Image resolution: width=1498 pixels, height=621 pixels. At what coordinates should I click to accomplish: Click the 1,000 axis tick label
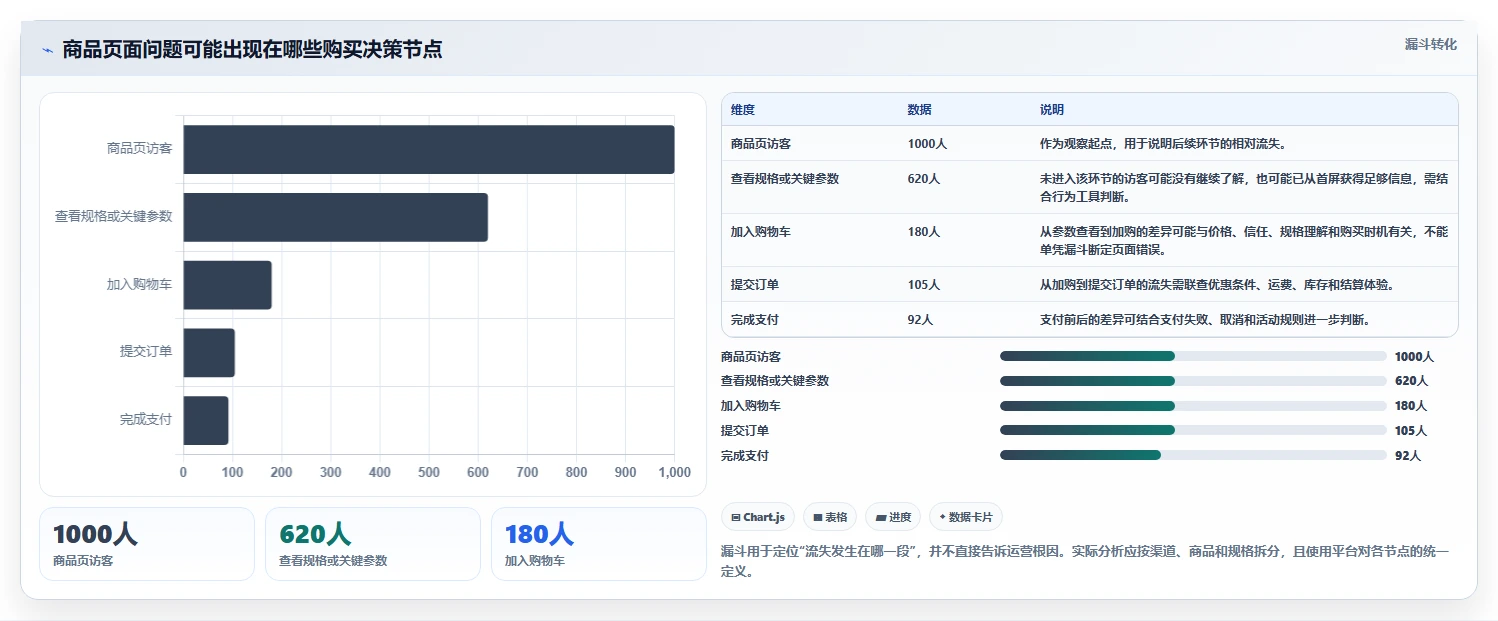(x=674, y=472)
